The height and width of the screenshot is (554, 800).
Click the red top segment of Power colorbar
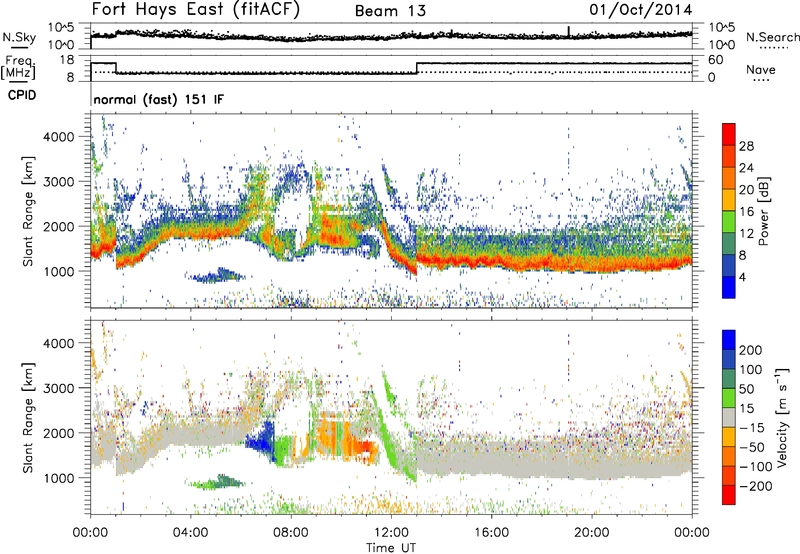pos(729,135)
